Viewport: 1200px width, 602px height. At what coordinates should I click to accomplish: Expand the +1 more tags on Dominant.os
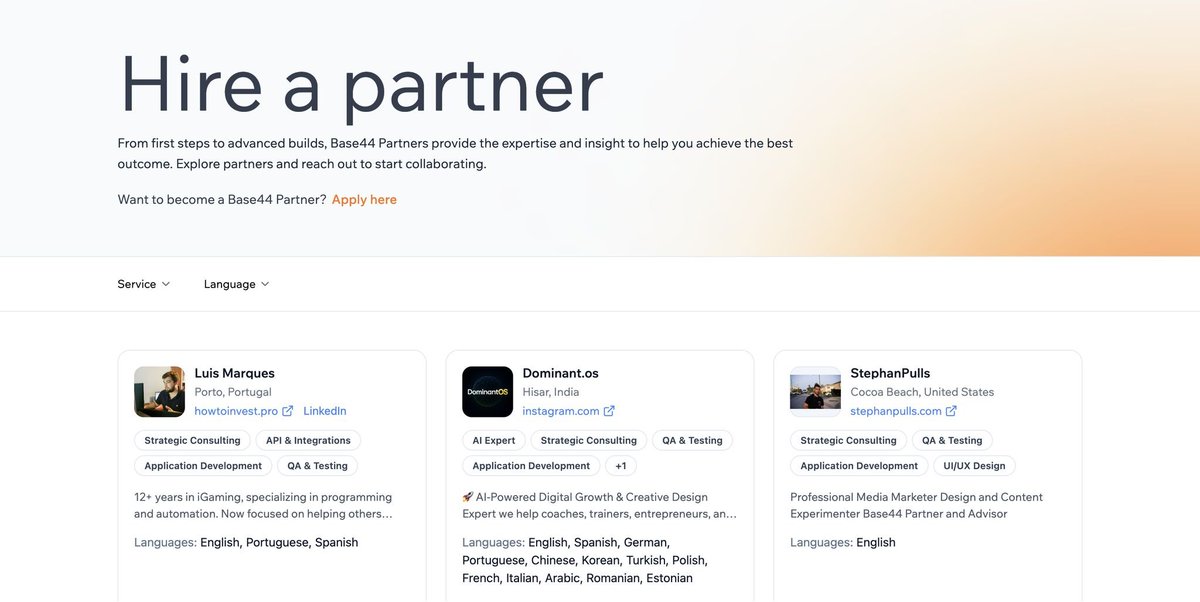click(621, 466)
